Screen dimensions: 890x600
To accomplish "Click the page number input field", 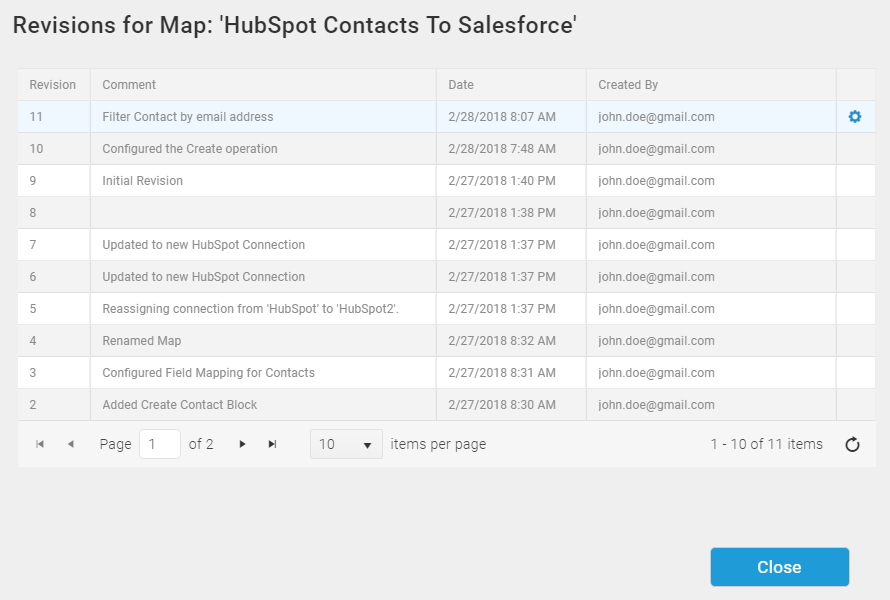I will pos(160,444).
